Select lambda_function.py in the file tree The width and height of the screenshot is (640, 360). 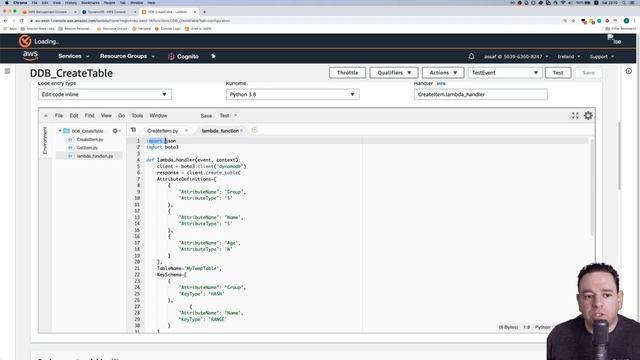[x=94, y=156]
